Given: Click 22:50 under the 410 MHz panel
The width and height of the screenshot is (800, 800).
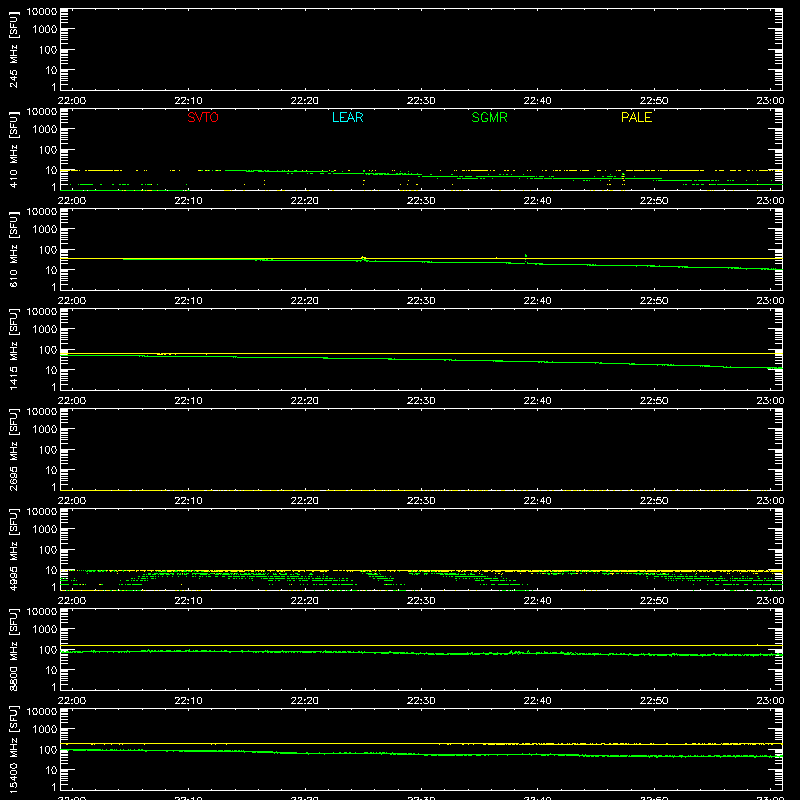Looking at the screenshot, I should coord(654,201).
